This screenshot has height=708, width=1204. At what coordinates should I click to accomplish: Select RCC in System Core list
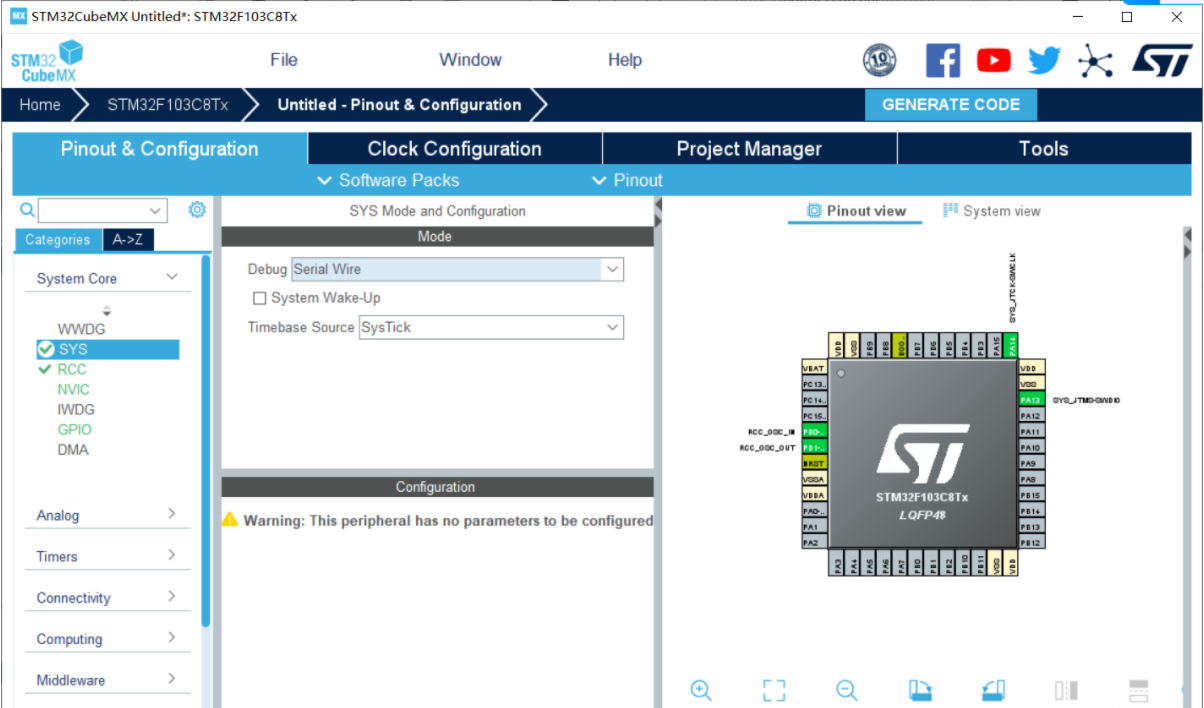(x=72, y=369)
